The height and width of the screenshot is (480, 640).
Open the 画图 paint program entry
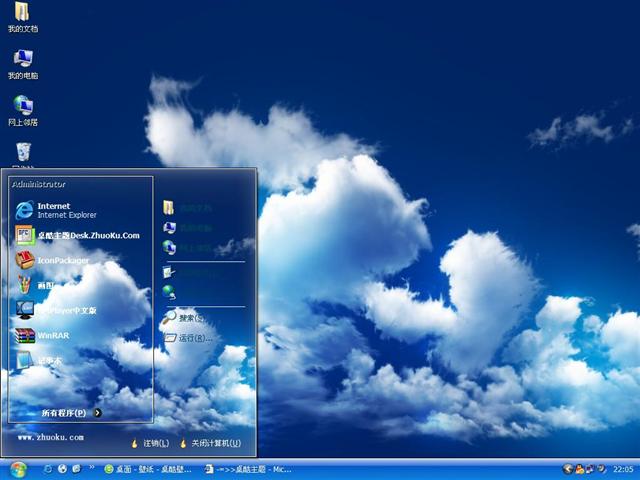[x=45, y=285]
